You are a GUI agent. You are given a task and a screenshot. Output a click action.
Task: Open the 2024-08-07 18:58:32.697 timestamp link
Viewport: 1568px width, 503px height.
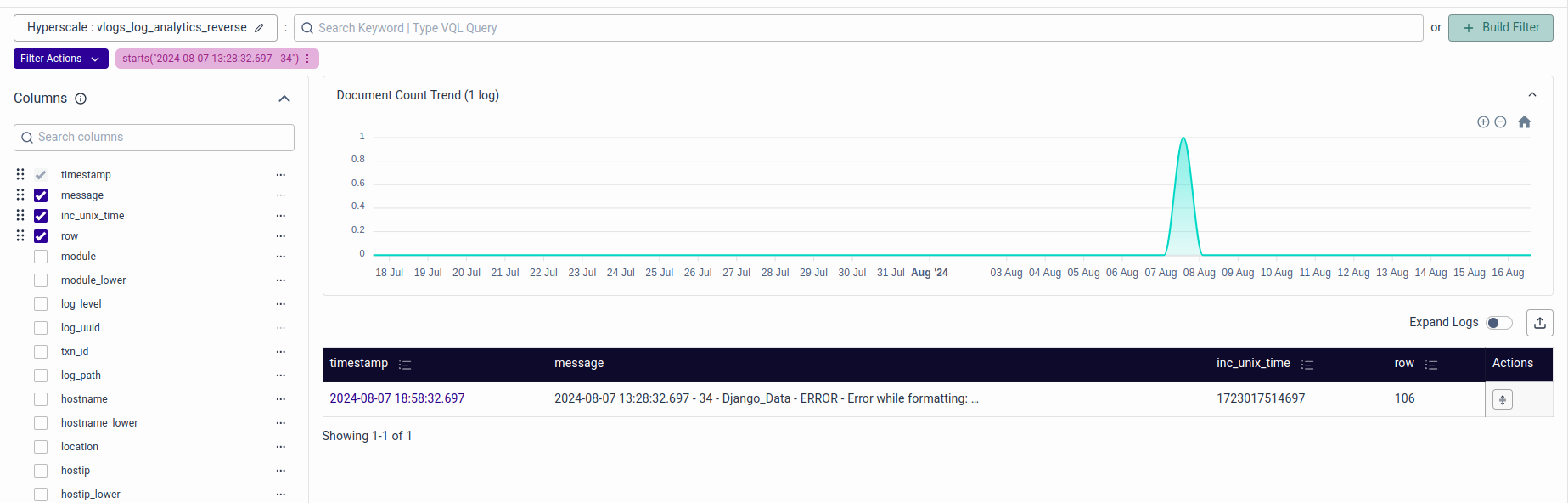coord(396,398)
